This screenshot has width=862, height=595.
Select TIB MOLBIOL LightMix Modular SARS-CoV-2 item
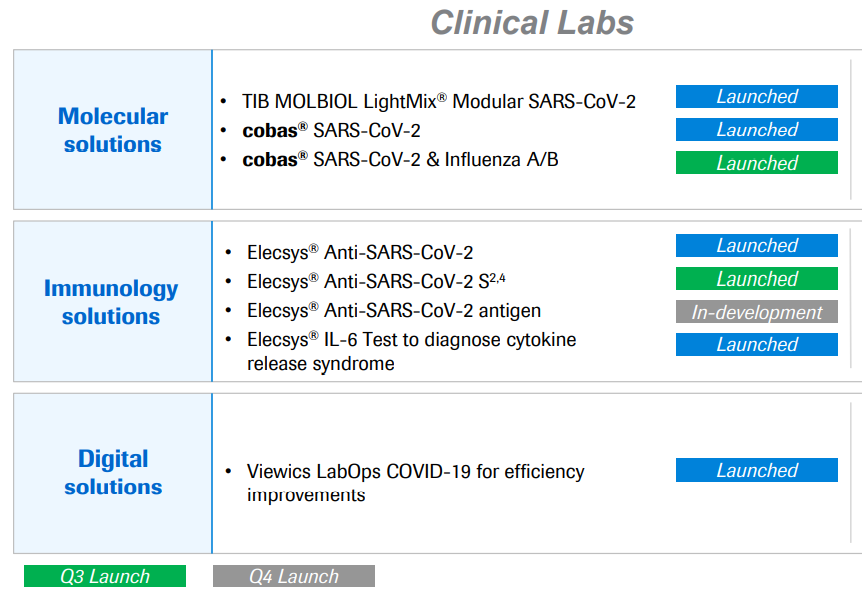pos(439,101)
